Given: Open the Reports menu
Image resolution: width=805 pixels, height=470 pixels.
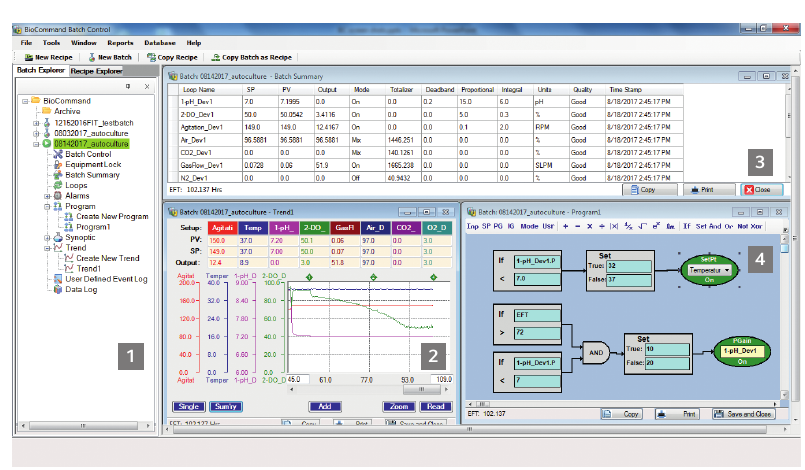Looking at the screenshot, I should coord(120,43).
